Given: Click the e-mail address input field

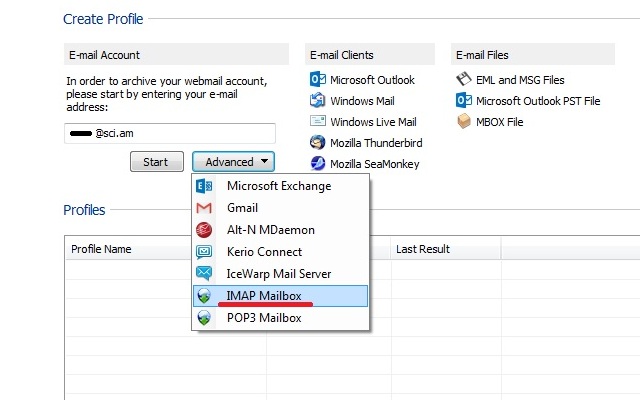Looking at the screenshot, I should coord(170,133).
